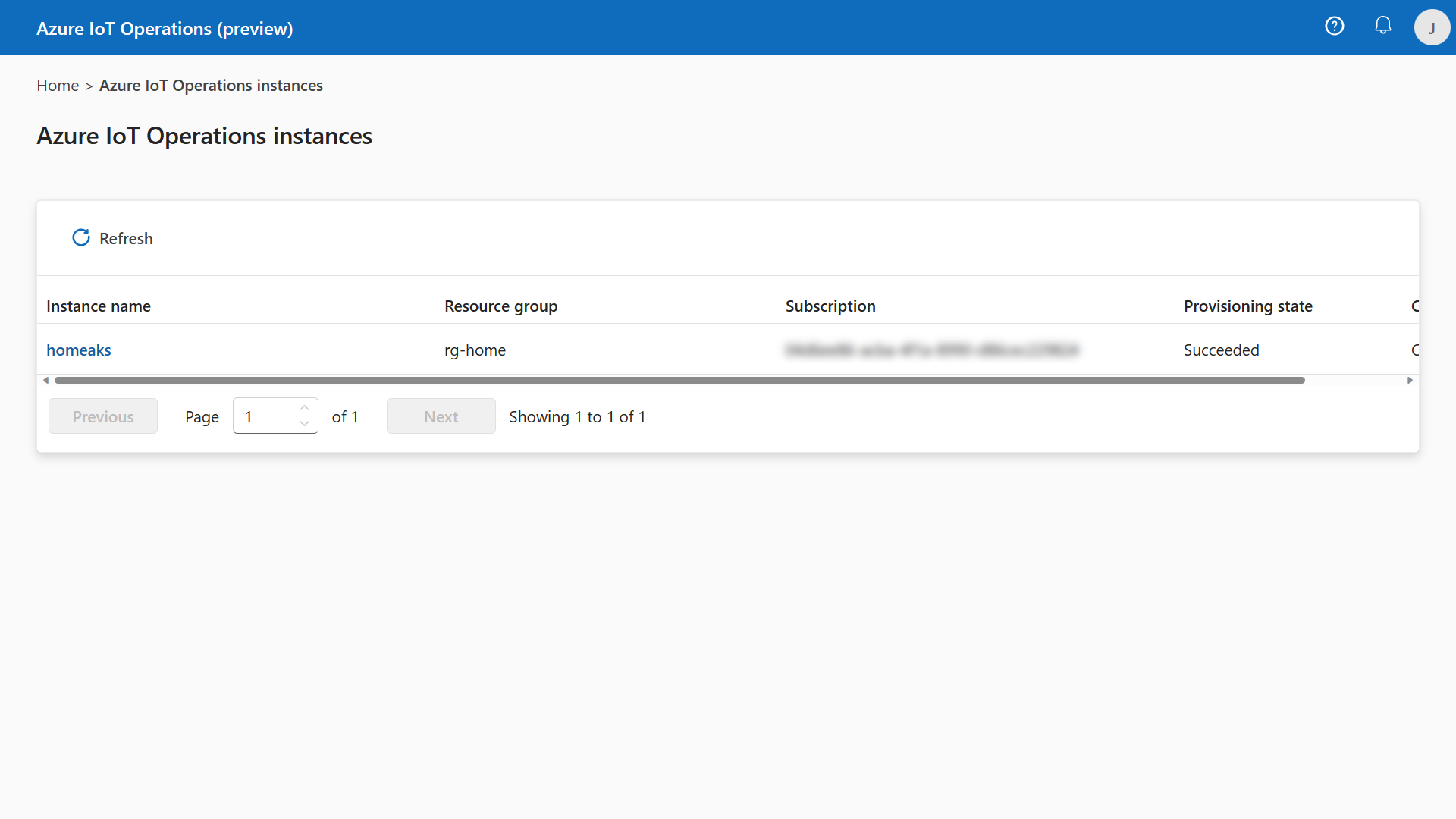
Task: Open the homeaks instance link
Action: pyautogui.click(x=79, y=350)
